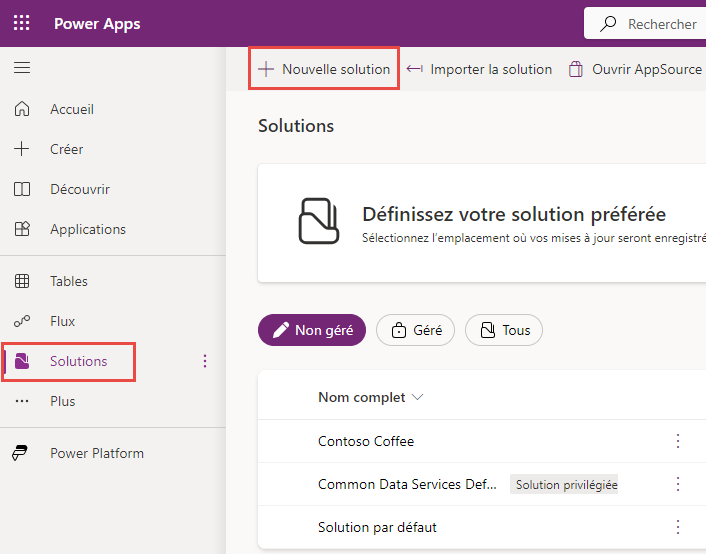706x554 pixels.
Task: Click the Flux flow icon
Action: coord(22,321)
